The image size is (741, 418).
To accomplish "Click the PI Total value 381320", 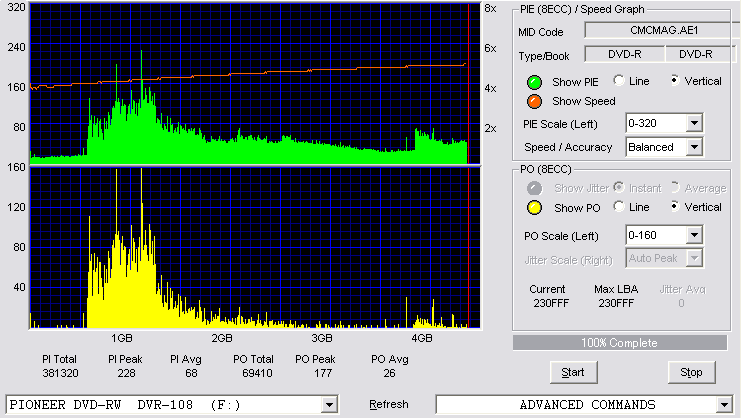I will (60, 373).
